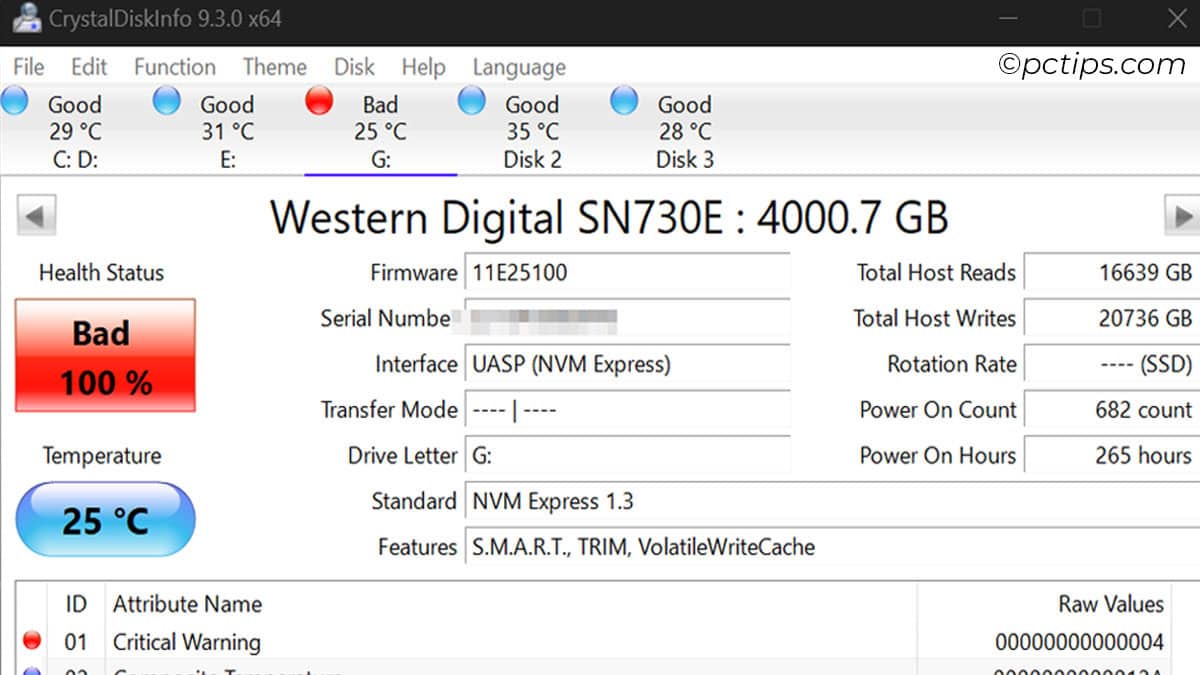Screen dimensions: 1200x675
Task: Select the Good health indicator above drive C:
Action: [x=16, y=100]
